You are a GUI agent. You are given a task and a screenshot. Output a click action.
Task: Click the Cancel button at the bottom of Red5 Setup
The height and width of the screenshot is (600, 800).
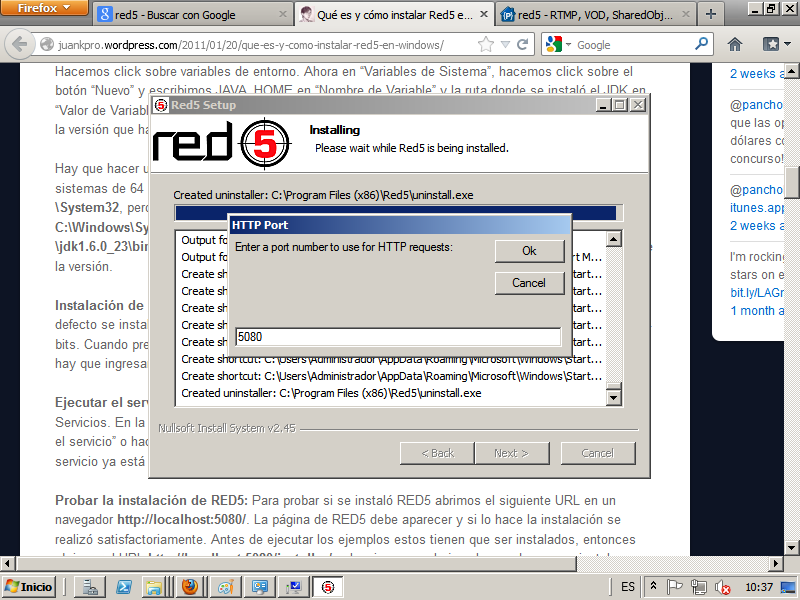(x=598, y=453)
